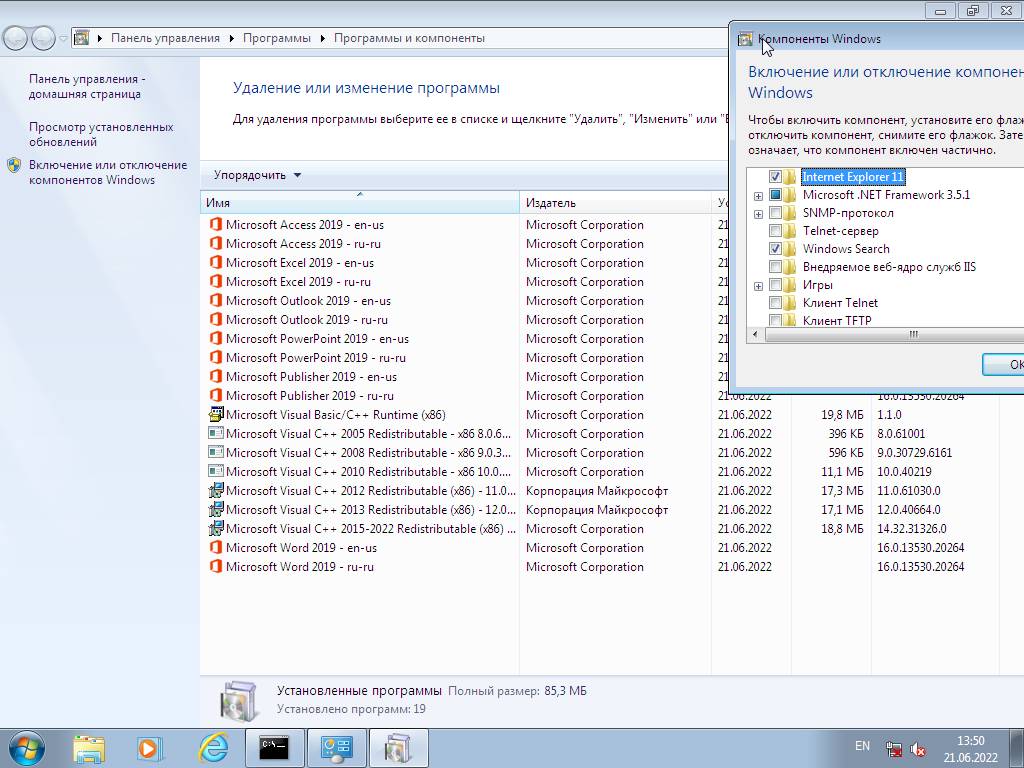Launch Internet Explorer from the taskbar

point(214,748)
